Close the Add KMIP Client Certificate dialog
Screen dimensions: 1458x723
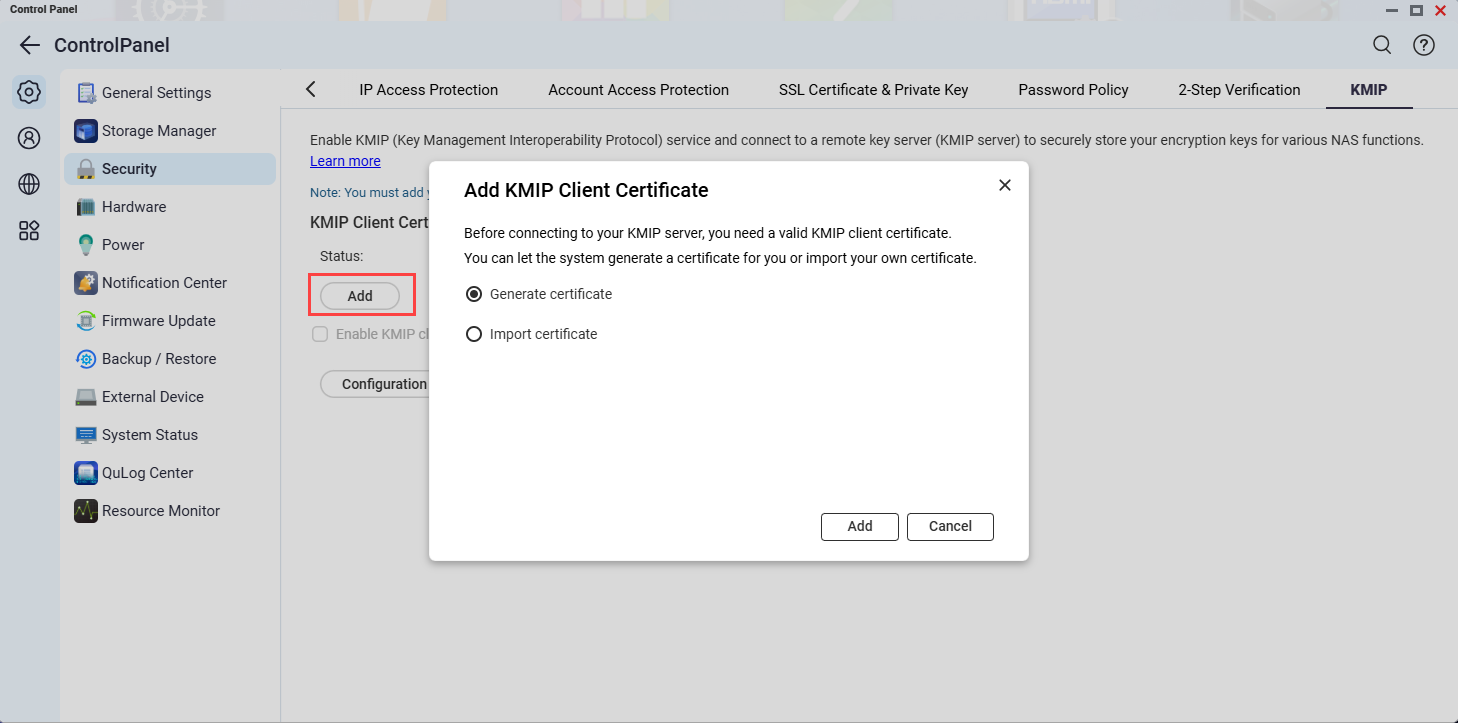(1005, 185)
